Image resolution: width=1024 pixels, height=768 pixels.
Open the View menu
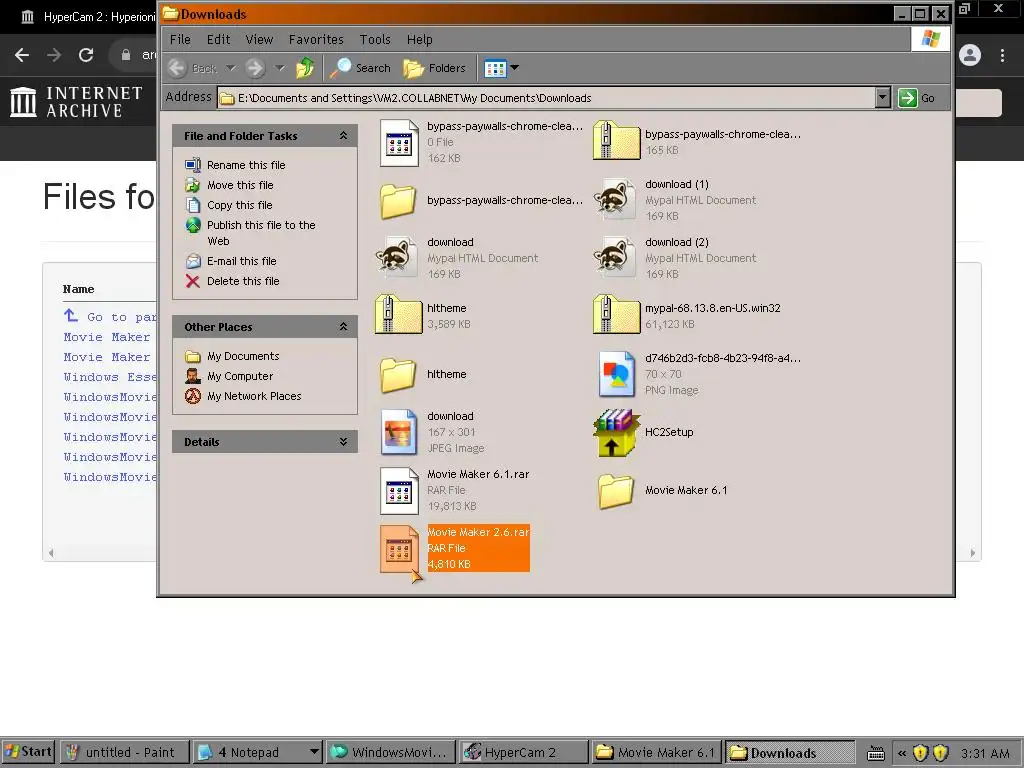(259, 39)
